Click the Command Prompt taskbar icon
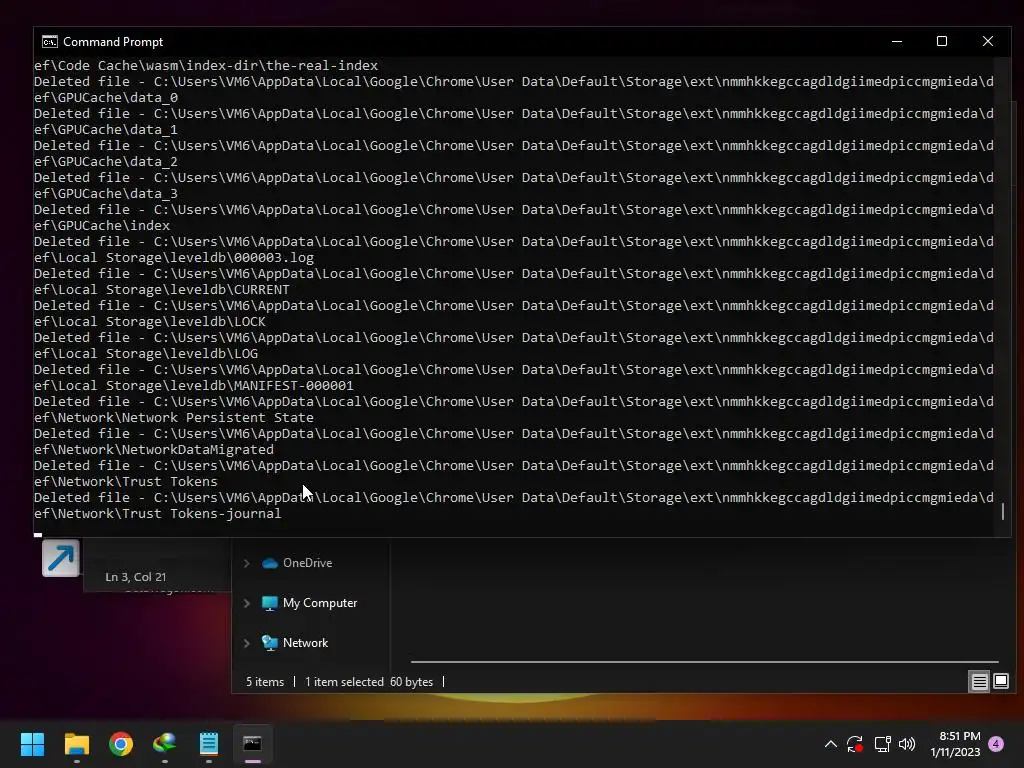The height and width of the screenshot is (768, 1024). (253, 744)
